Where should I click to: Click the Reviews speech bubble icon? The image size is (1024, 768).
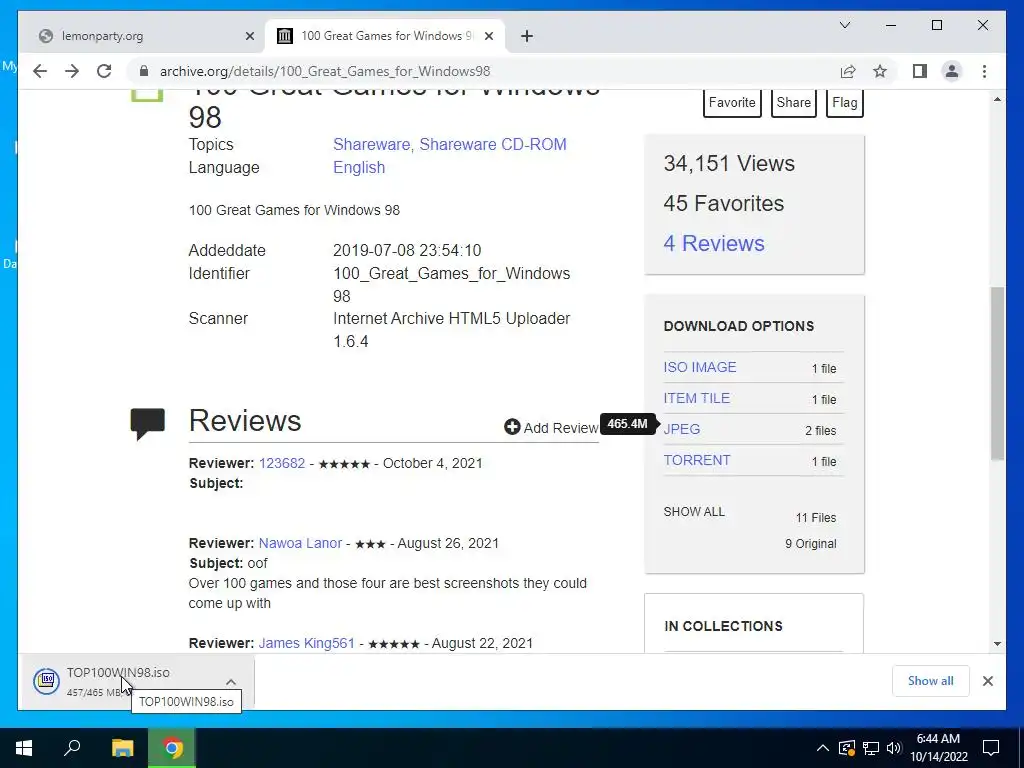[148, 423]
